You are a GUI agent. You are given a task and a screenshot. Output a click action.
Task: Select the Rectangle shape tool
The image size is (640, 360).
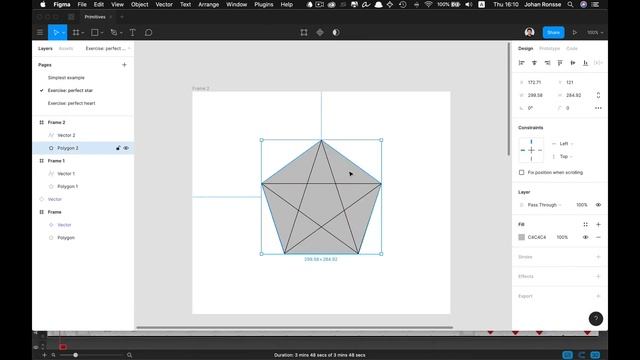pyautogui.click(x=95, y=32)
